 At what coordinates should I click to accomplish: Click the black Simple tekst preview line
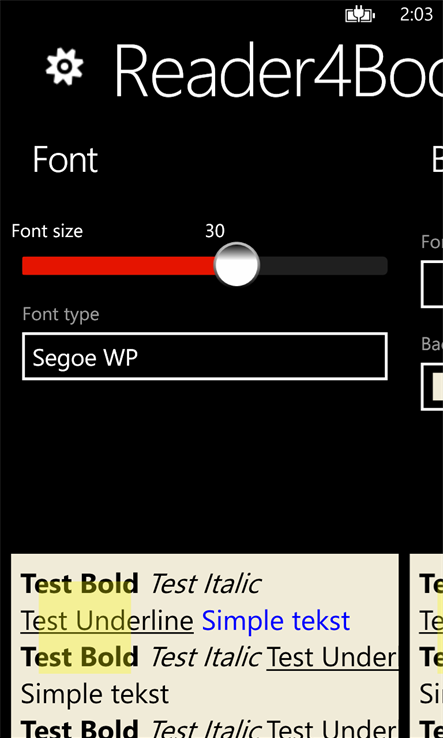pyautogui.click(x=95, y=694)
